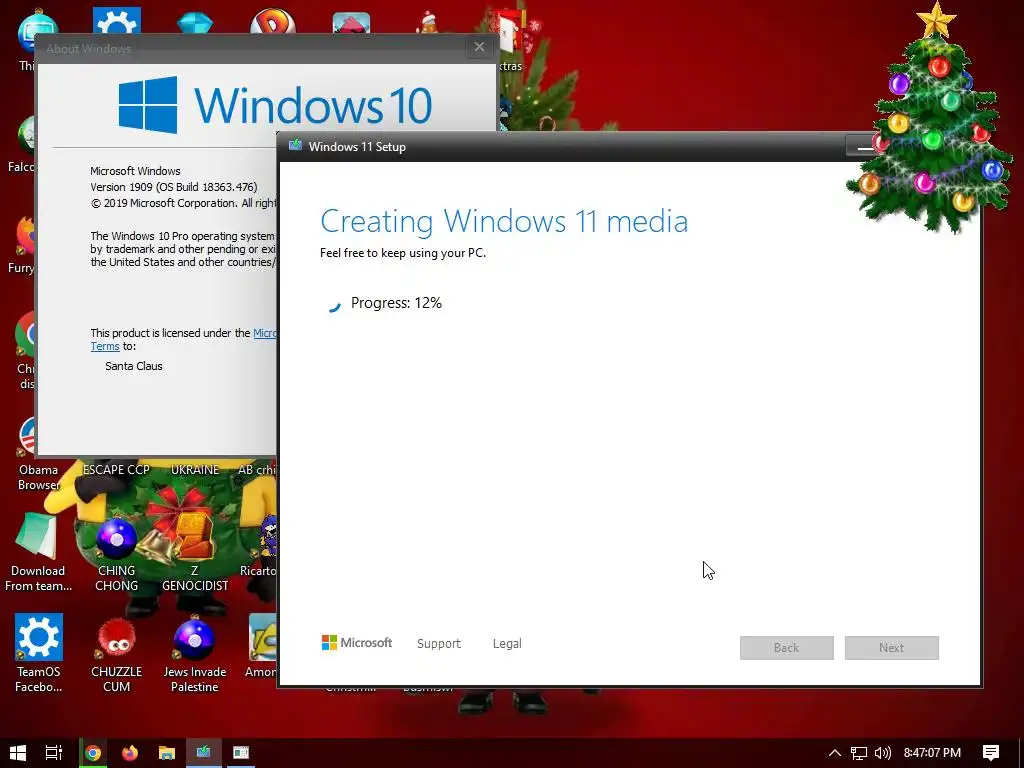This screenshot has height=768, width=1024.
Task: Open the Legal link in Setup
Action: (x=507, y=644)
